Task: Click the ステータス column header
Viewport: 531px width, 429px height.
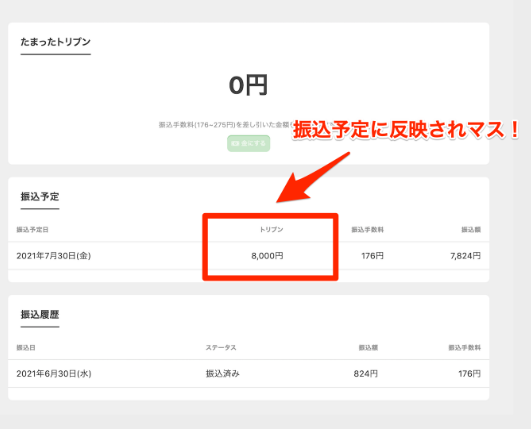Action: click(221, 348)
